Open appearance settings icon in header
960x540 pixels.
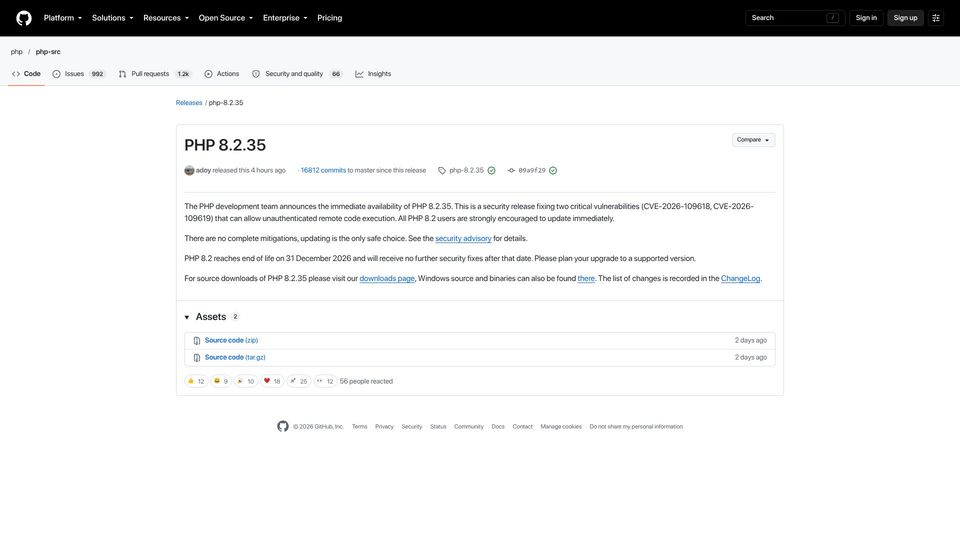point(936,18)
